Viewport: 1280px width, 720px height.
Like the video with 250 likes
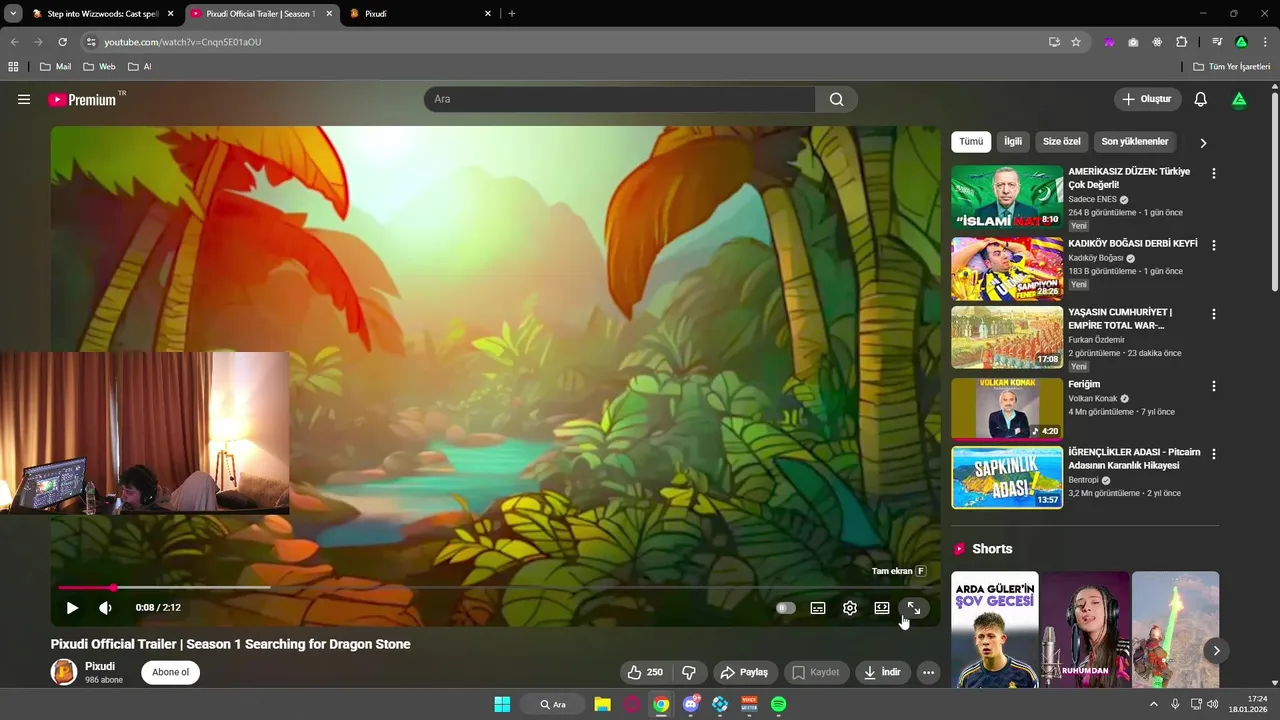(x=645, y=673)
